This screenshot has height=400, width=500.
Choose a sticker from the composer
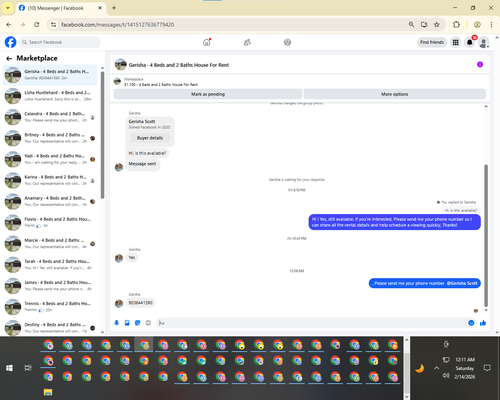pos(138,323)
